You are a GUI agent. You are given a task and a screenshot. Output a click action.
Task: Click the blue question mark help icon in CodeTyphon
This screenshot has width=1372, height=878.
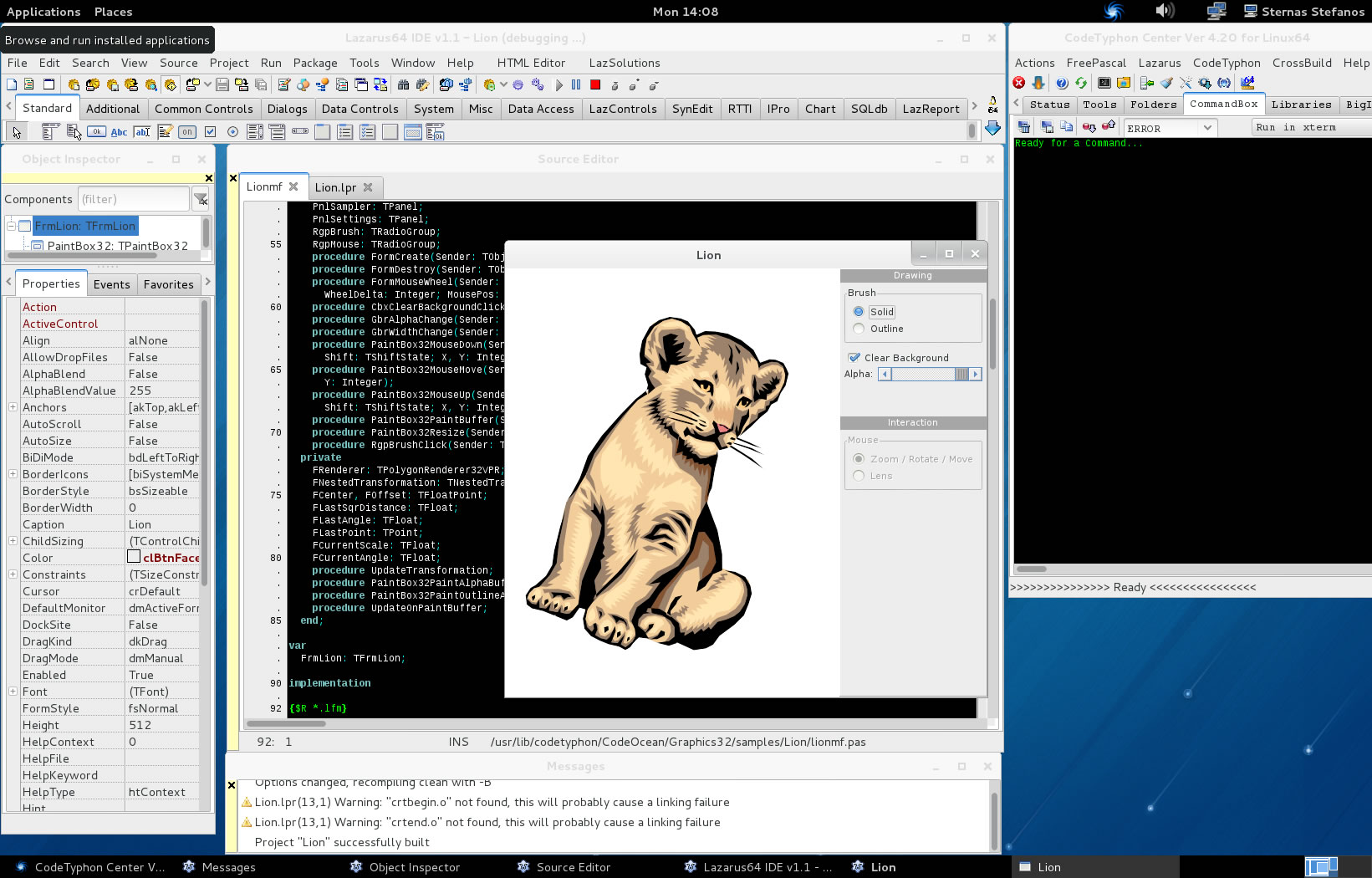(x=1062, y=83)
